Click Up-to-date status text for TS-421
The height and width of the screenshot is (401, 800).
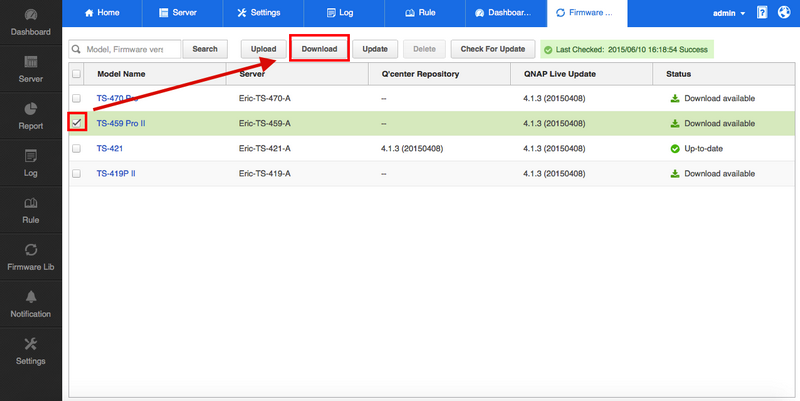[x=704, y=148]
